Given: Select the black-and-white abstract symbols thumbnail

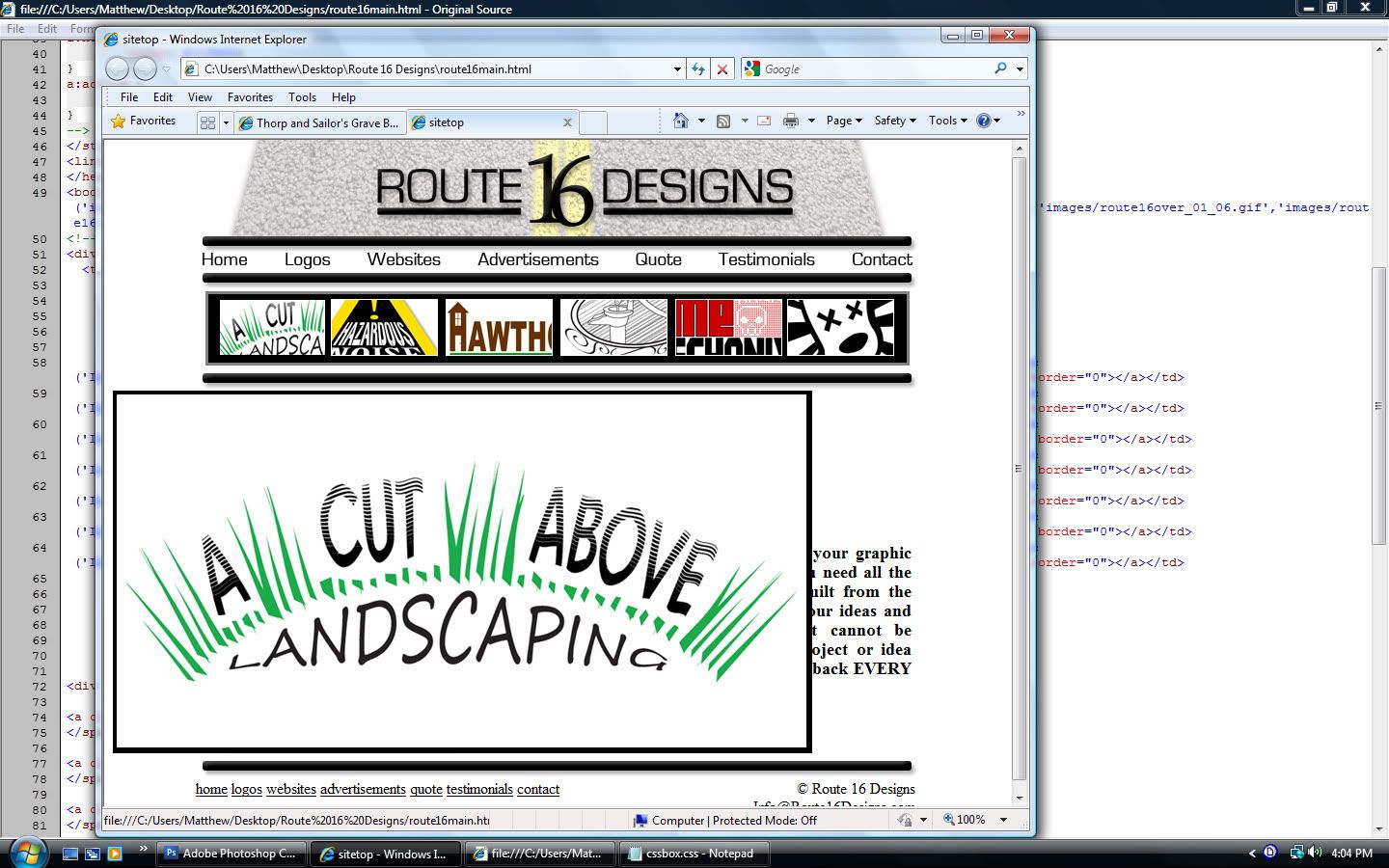Looking at the screenshot, I should (841, 328).
